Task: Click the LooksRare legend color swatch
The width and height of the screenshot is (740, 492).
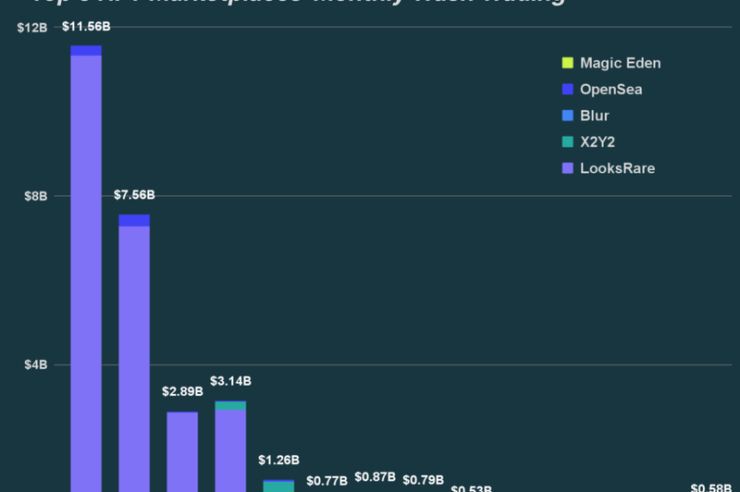Action: [x=568, y=168]
